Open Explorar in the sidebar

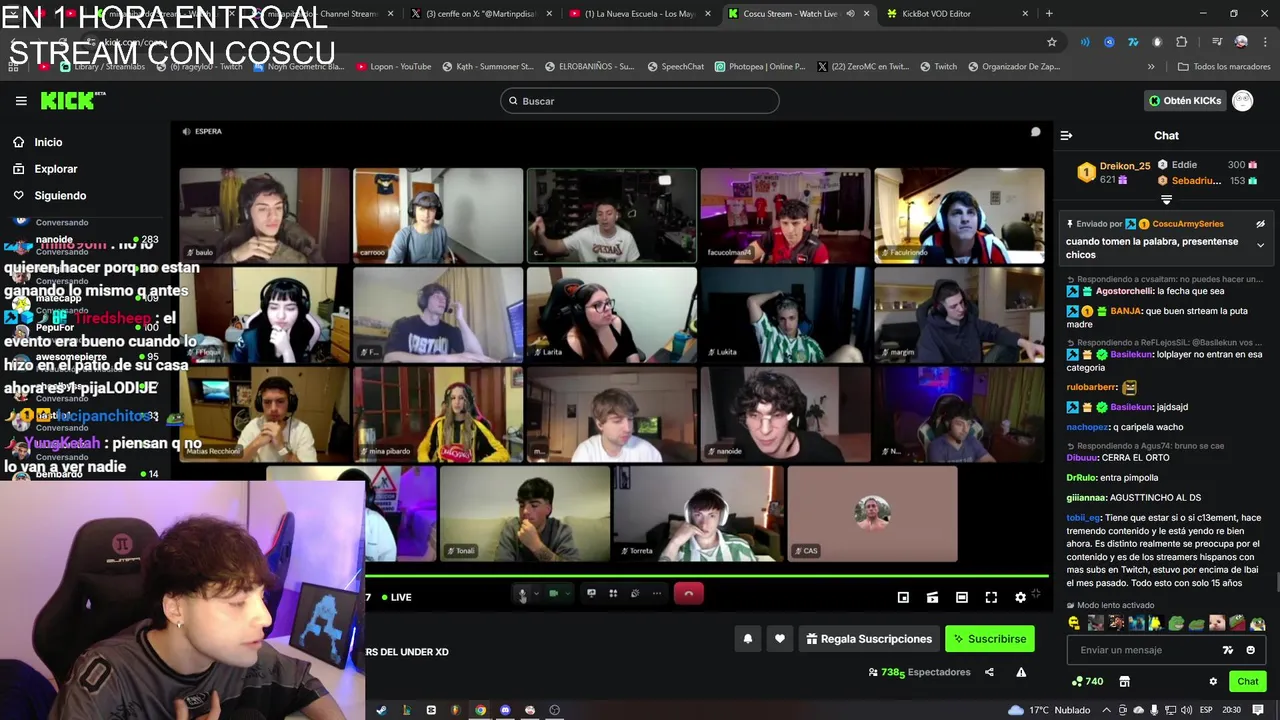56,169
